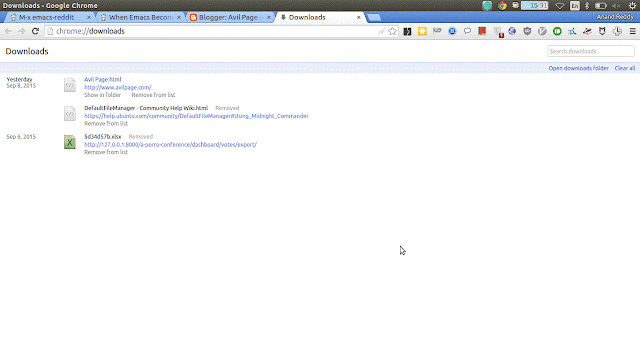Image resolution: width=640 pixels, height=360 pixels.
Task: Click the 5d34d57b.xlsx filename text
Action: [102, 137]
